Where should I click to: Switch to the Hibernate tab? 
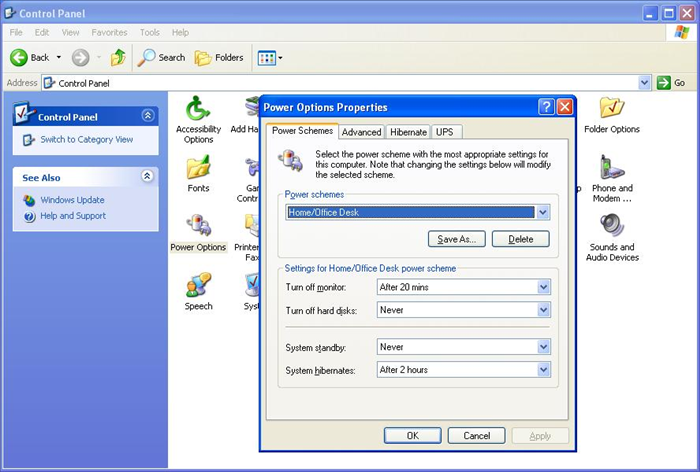(x=408, y=132)
